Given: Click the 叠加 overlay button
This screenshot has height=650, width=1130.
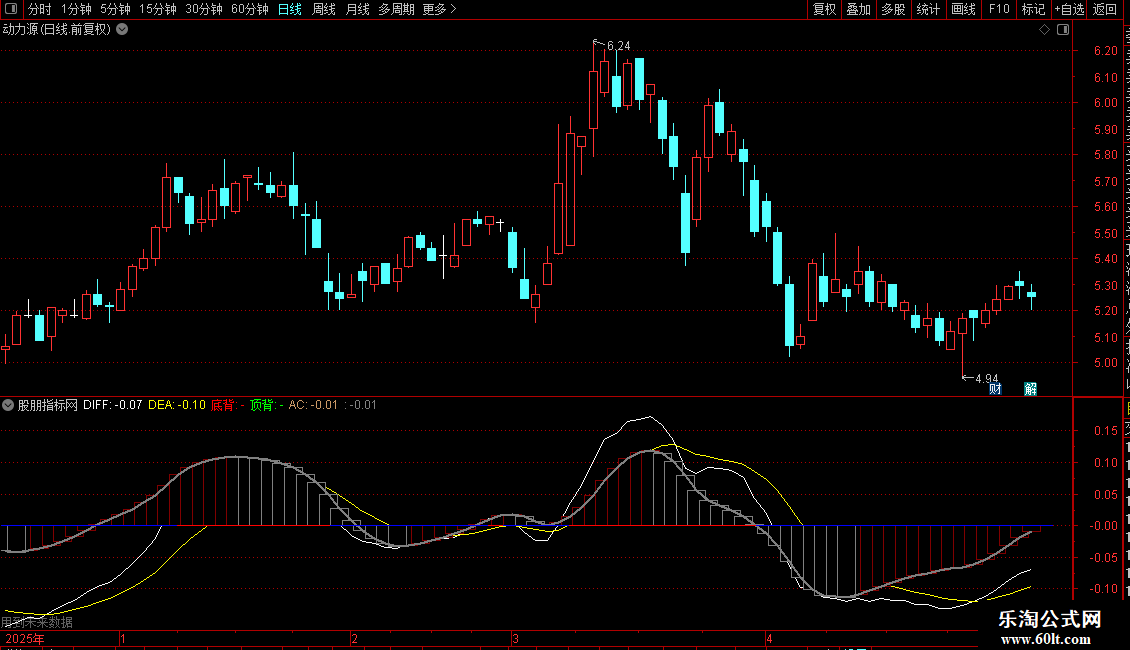Looking at the screenshot, I should [859, 9].
